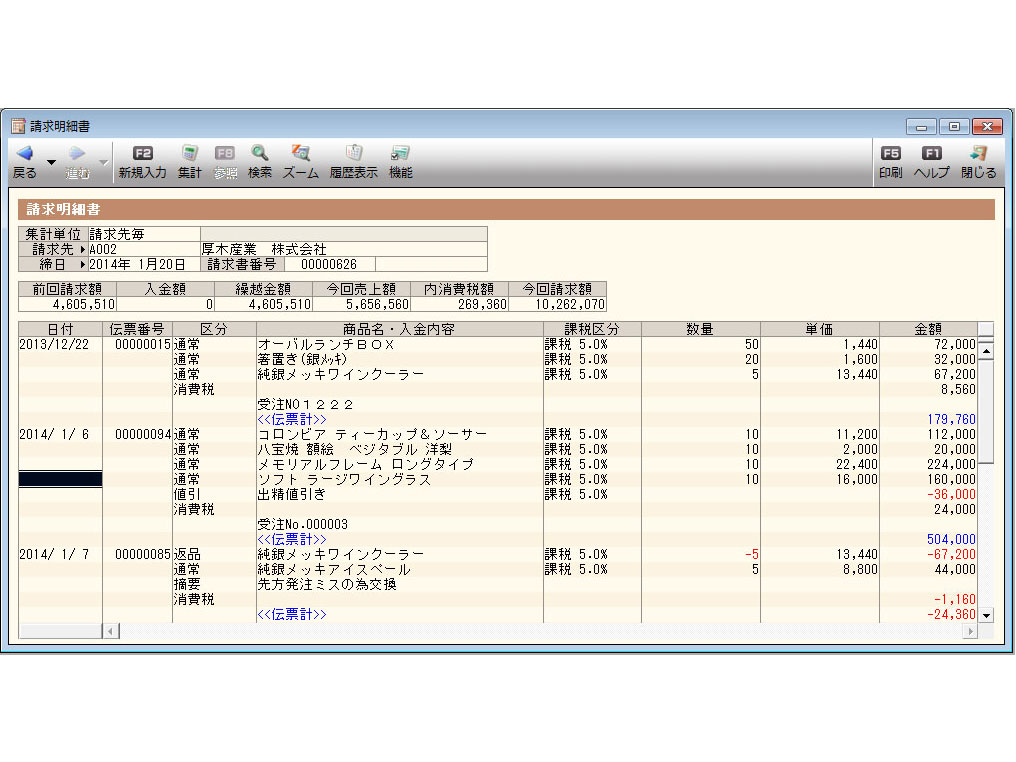Open the 締日 date picker arrow
The image size is (1016, 762).
tap(82, 264)
